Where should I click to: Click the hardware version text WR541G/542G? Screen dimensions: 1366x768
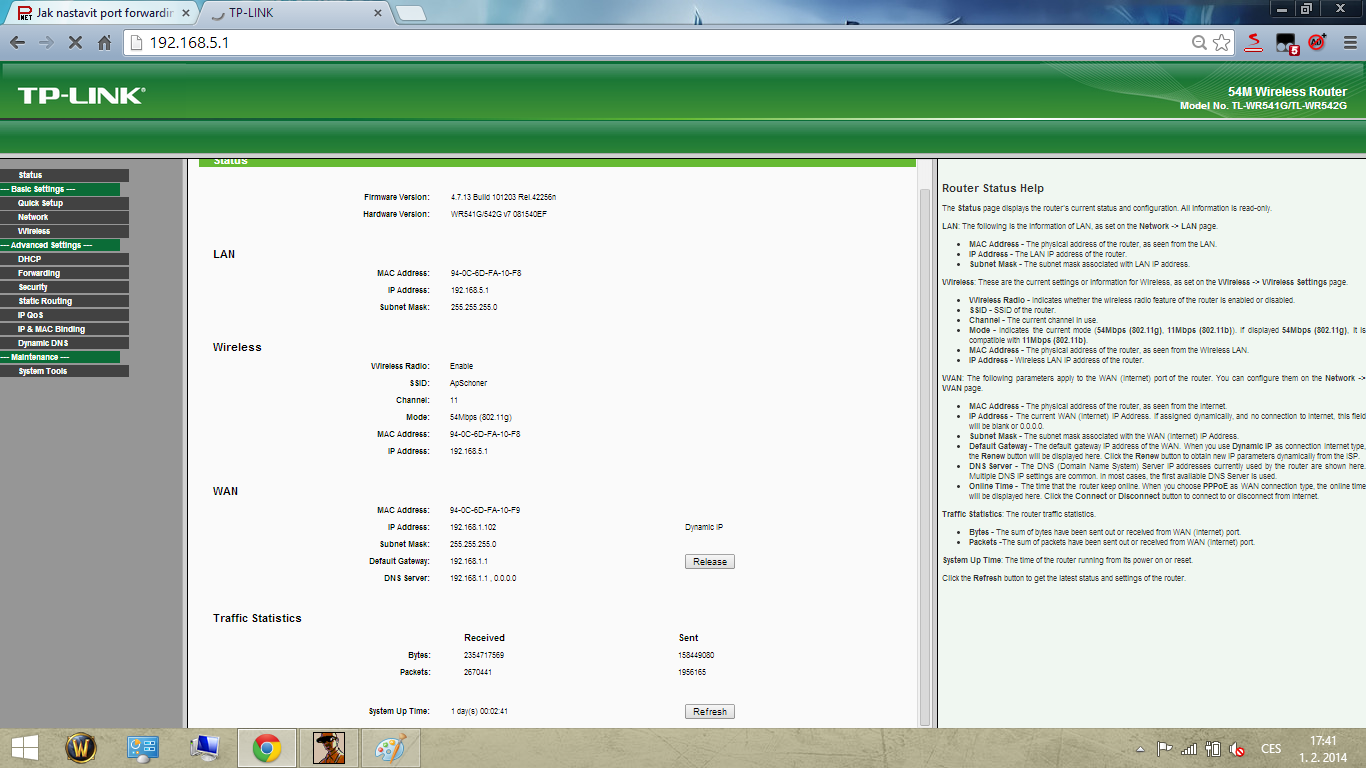point(499,214)
